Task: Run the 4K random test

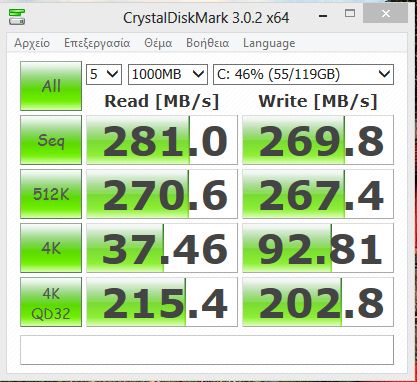Action: (x=51, y=248)
